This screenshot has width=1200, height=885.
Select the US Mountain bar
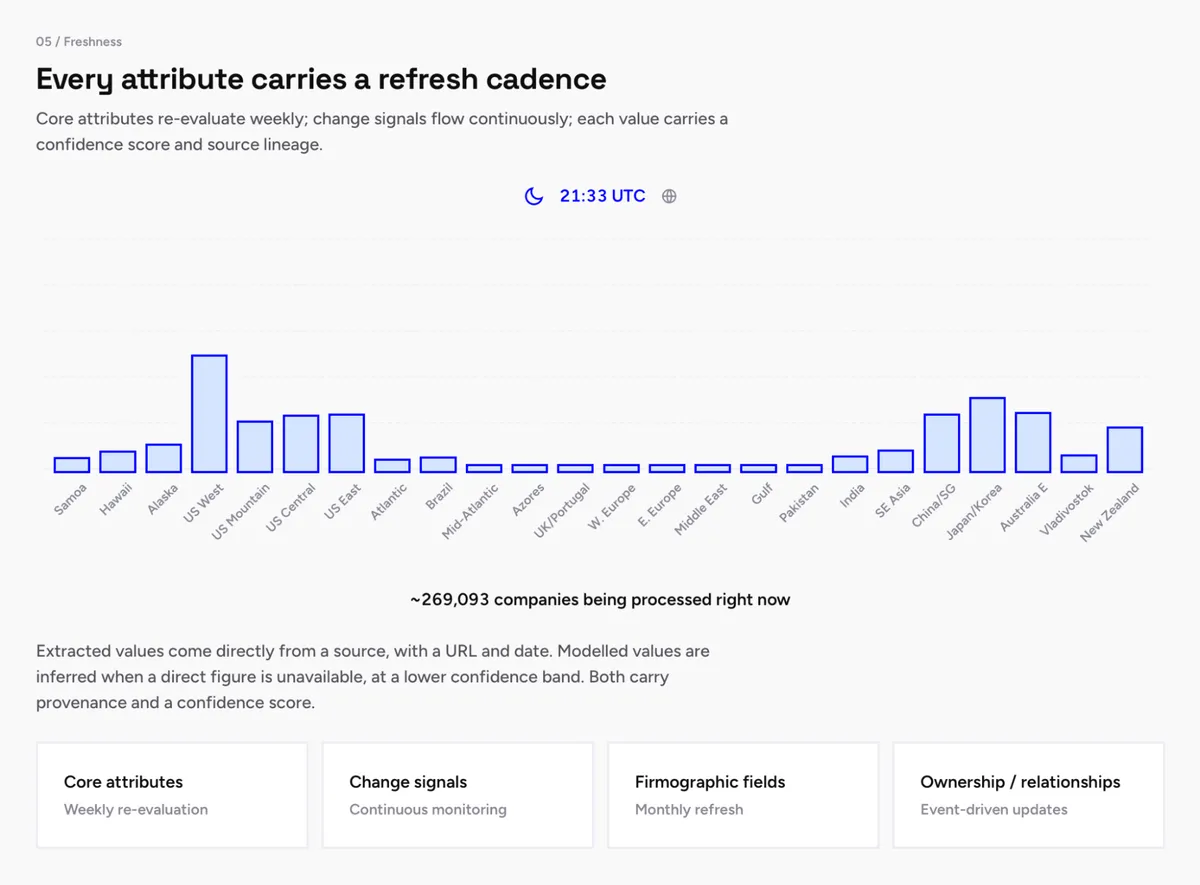coord(255,447)
